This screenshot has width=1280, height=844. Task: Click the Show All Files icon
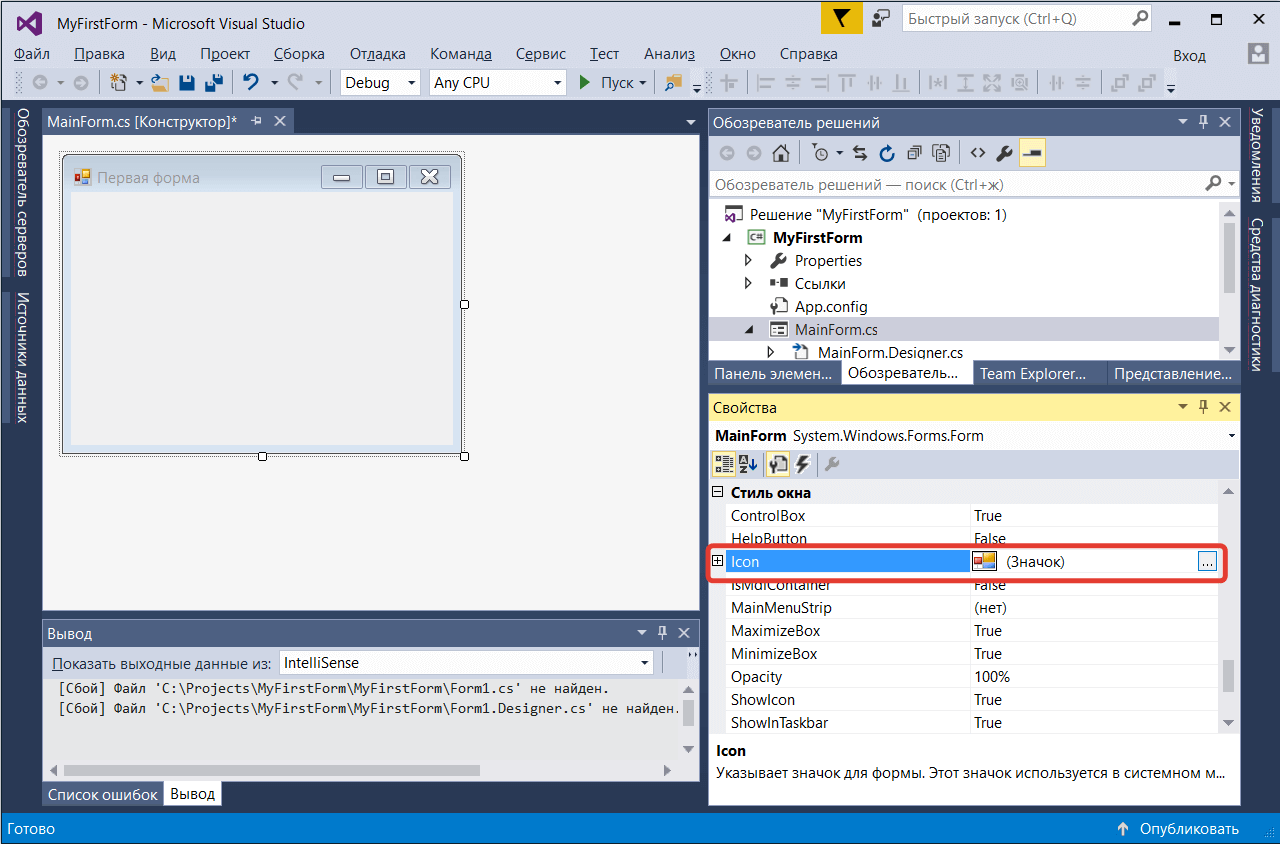941,153
